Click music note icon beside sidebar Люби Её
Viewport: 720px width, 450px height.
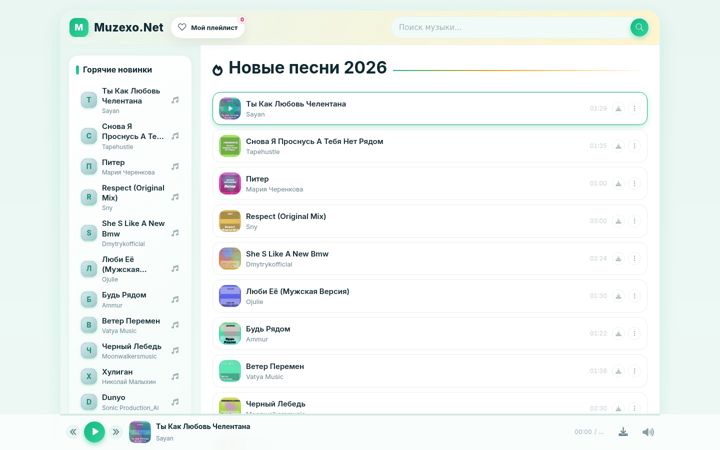click(x=175, y=269)
